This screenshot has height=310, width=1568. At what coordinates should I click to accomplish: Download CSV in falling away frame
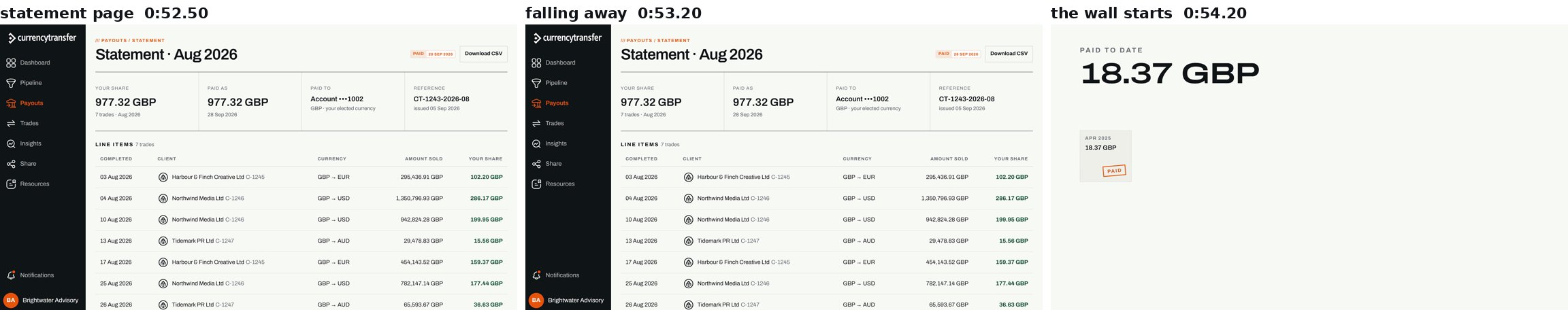pos(1009,54)
